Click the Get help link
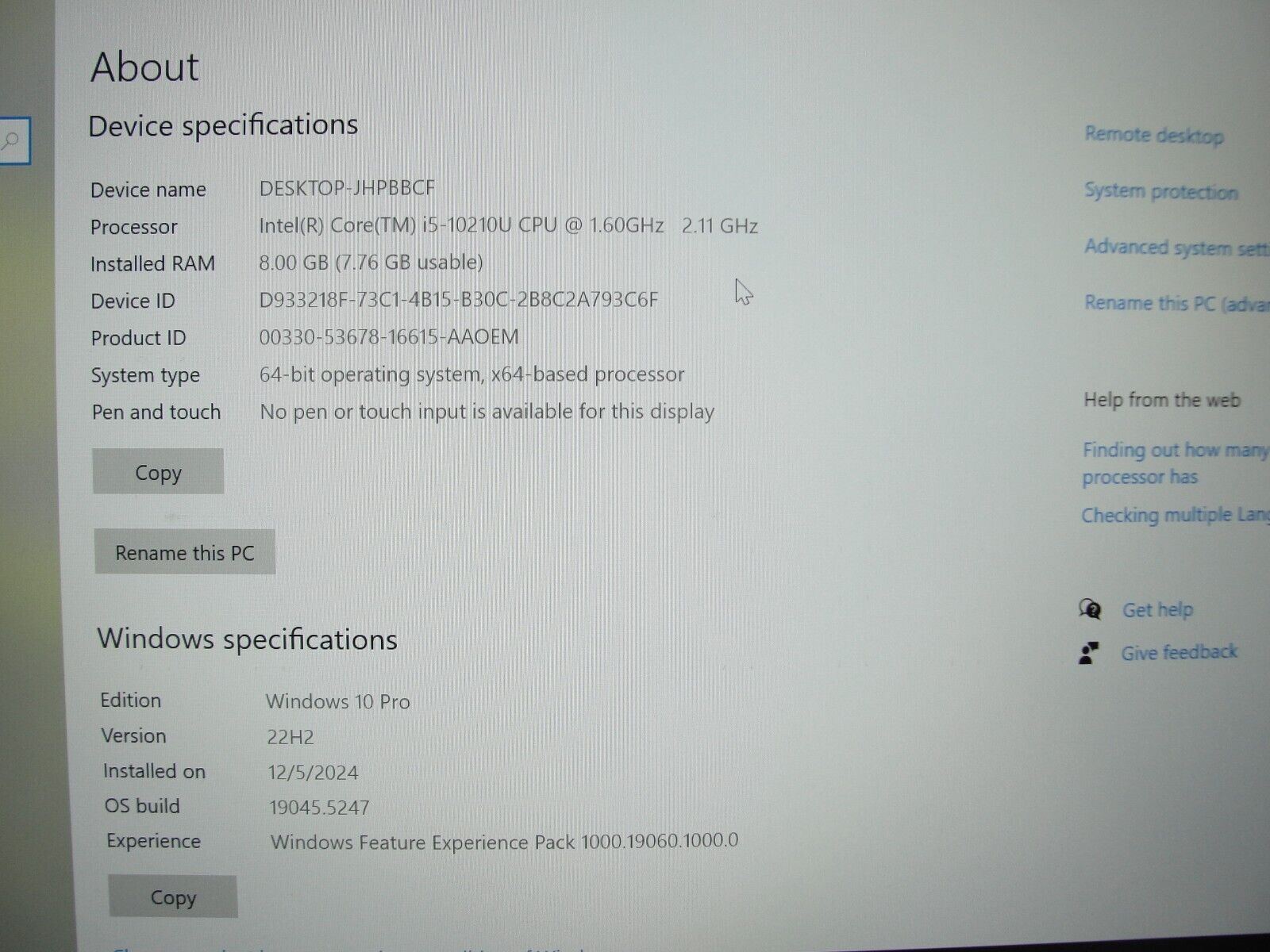Image resolution: width=1270 pixels, height=952 pixels. [x=1157, y=610]
